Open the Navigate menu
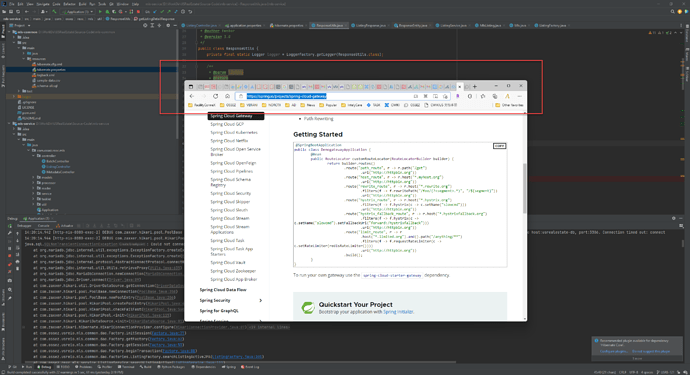The height and width of the screenshot is (375, 690). point(43,4)
